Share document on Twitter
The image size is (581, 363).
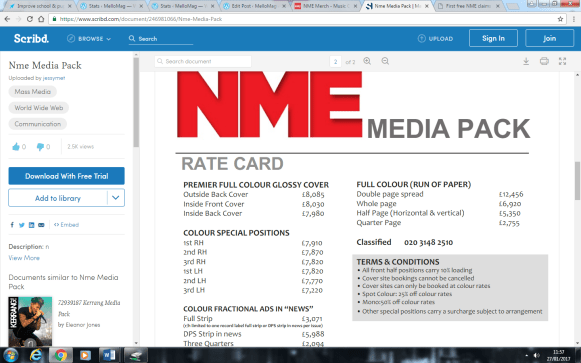(21, 225)
